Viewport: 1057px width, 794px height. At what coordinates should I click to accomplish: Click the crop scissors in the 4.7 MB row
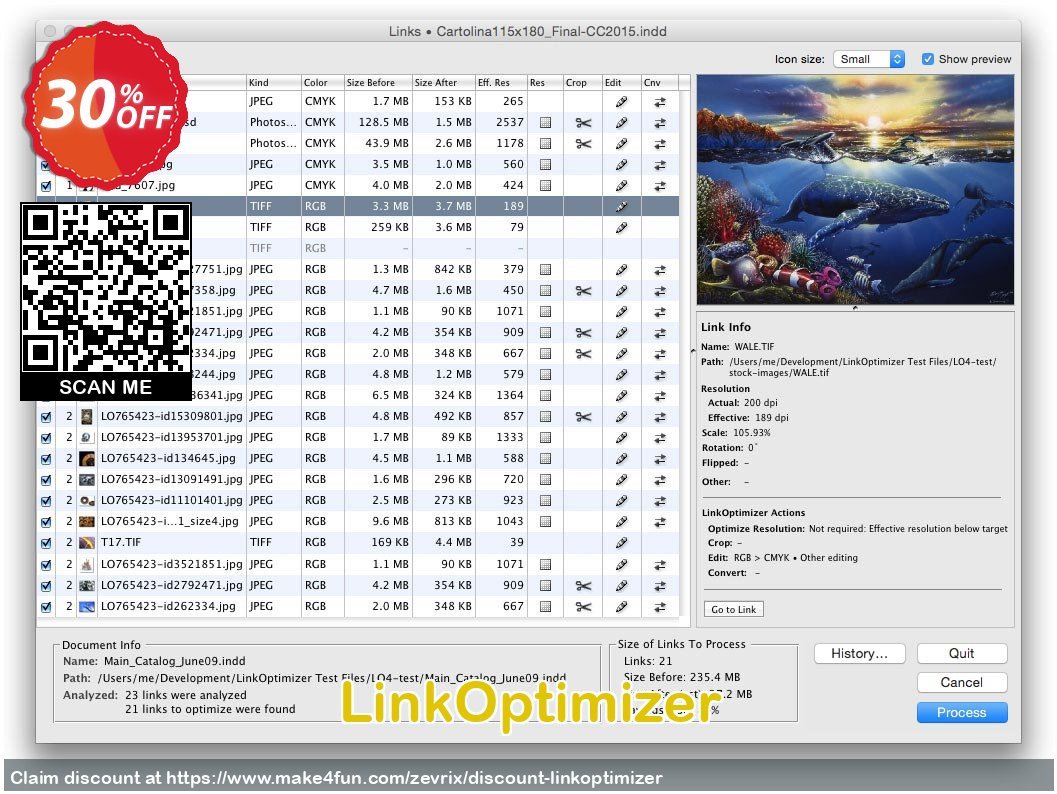tap(583, 291)
